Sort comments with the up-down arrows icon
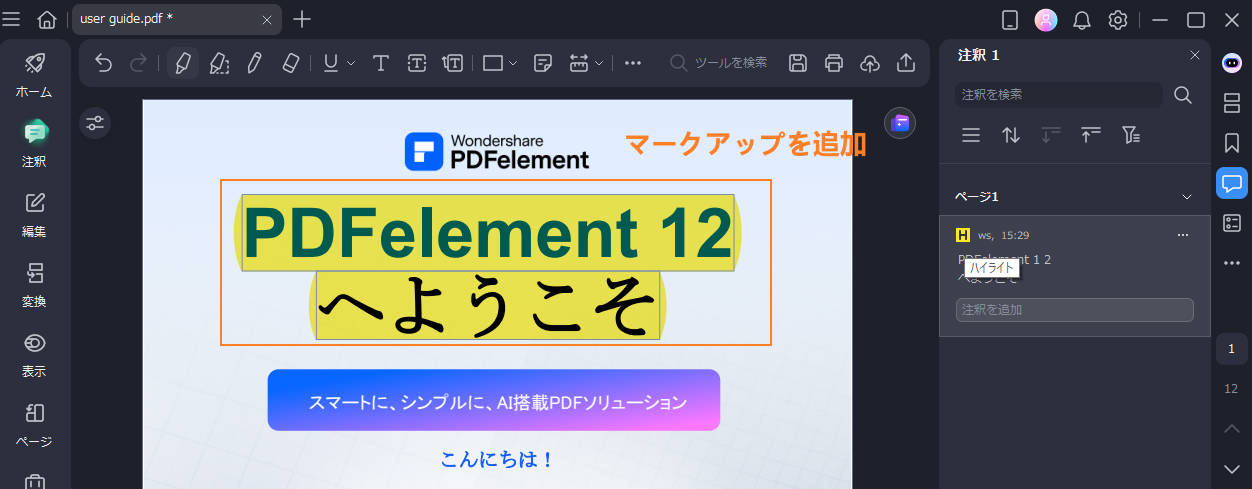The width and height of the screenshot is (1252, 489). click(1011, 135)
